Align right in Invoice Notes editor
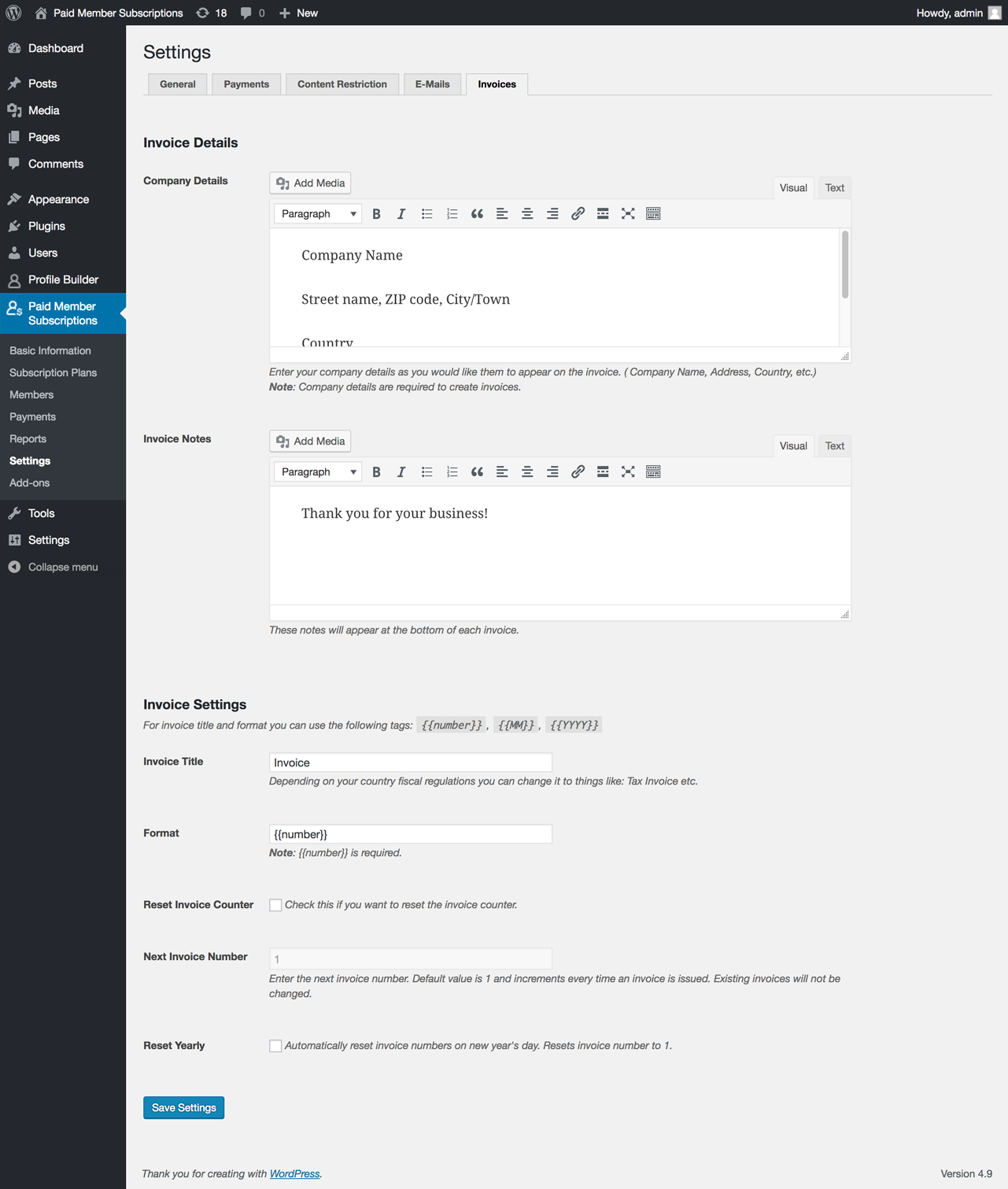This screenshot has width=1008, height=1189. click(x=552, y=472)
